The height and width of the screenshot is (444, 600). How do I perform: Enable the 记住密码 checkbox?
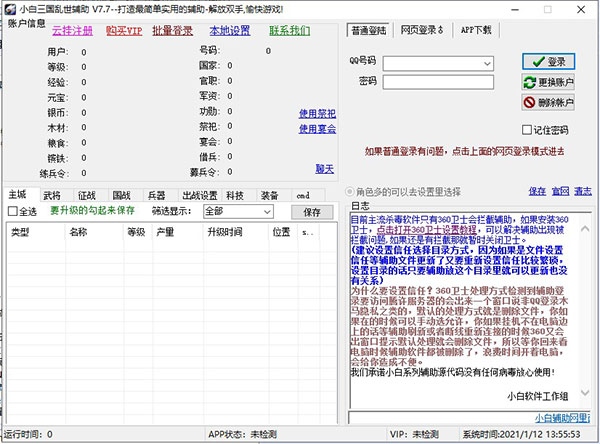pos(527,130)
